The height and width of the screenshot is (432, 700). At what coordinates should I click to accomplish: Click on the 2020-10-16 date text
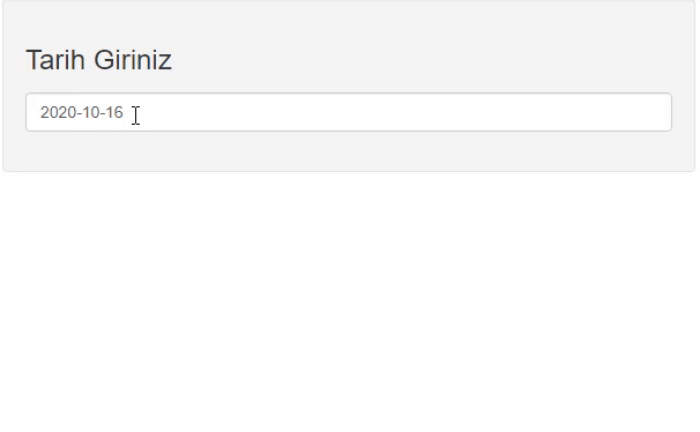(x=82, y=112)
